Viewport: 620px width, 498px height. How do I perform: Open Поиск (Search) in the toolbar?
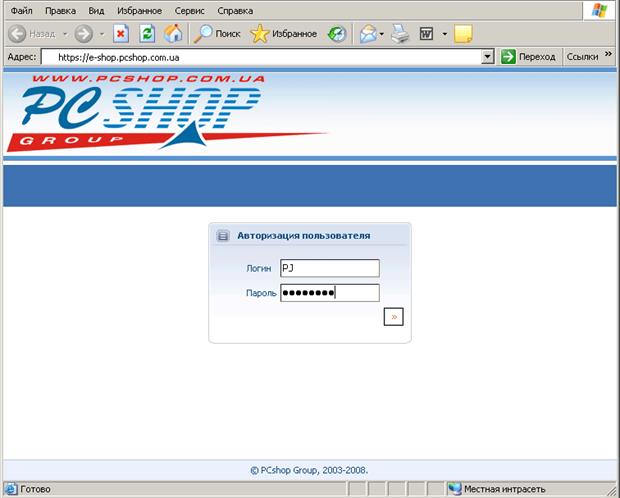click(217, 33)
